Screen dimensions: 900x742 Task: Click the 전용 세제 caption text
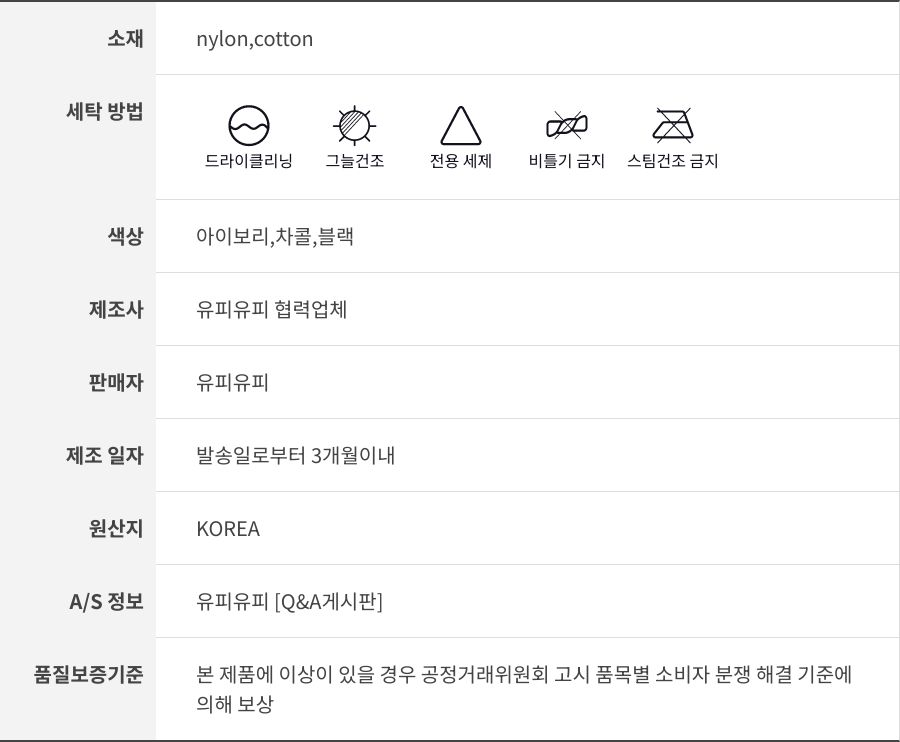(x=461, y=161)
